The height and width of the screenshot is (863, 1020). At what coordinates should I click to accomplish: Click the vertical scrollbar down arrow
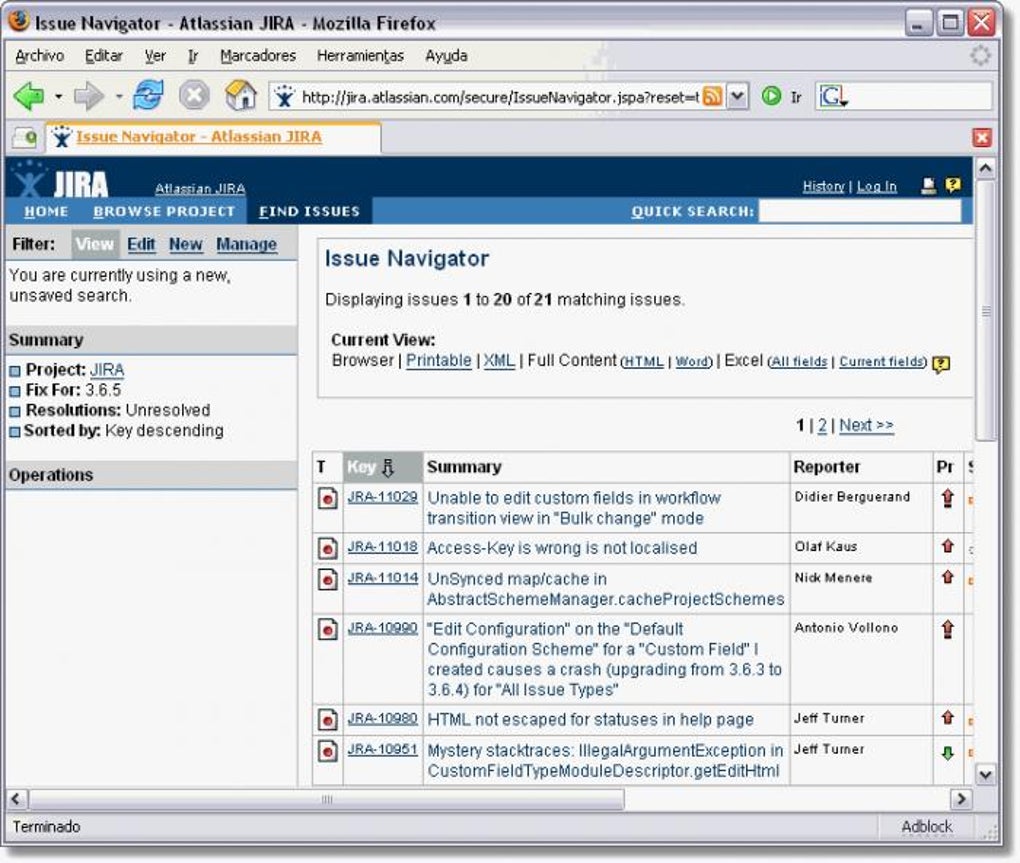click(x=986, y=774)
